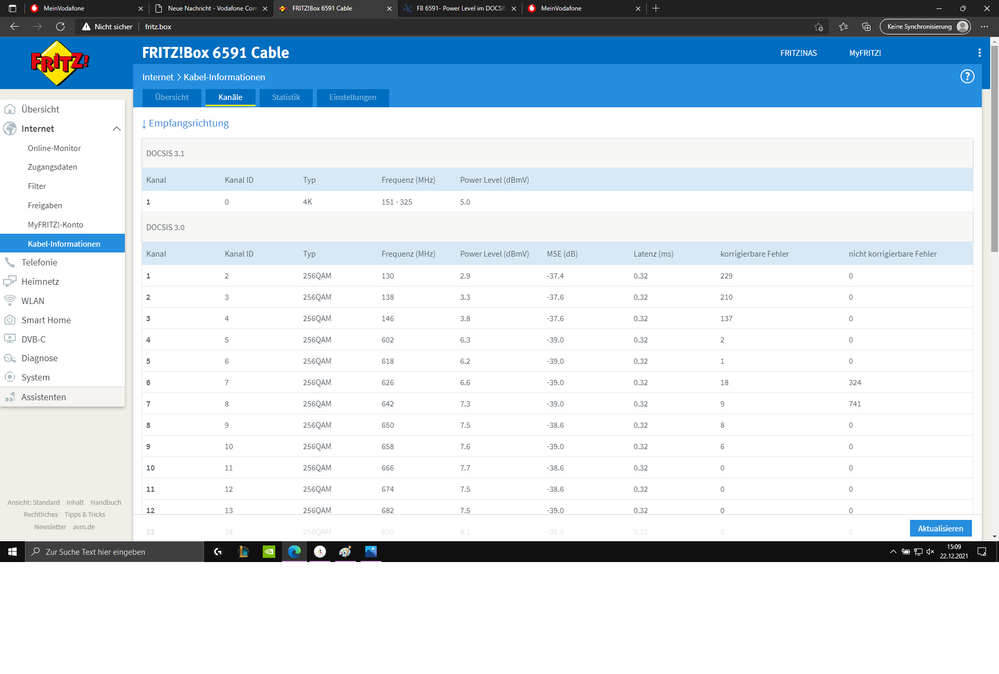Screen dimensions: 999x674
Task: Click the browser address bar showing fritz.box
Action: 440,27
